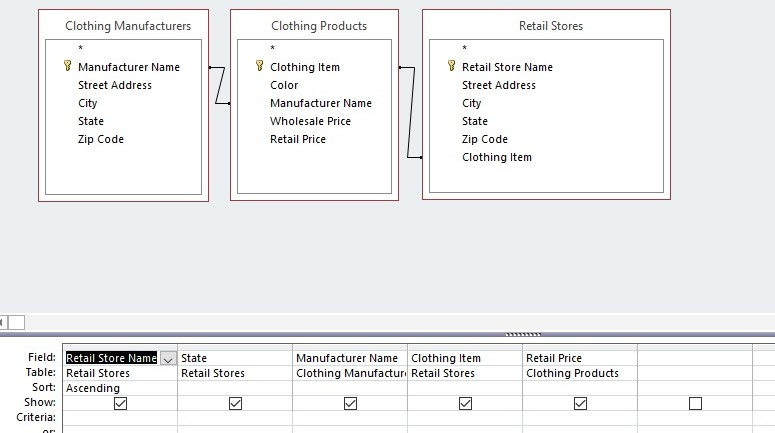Viewport: 775px width, 433px height.
Task: Open the Retail Store Name field dropdown
Action: pyautogui.click(x=168, y=358)
